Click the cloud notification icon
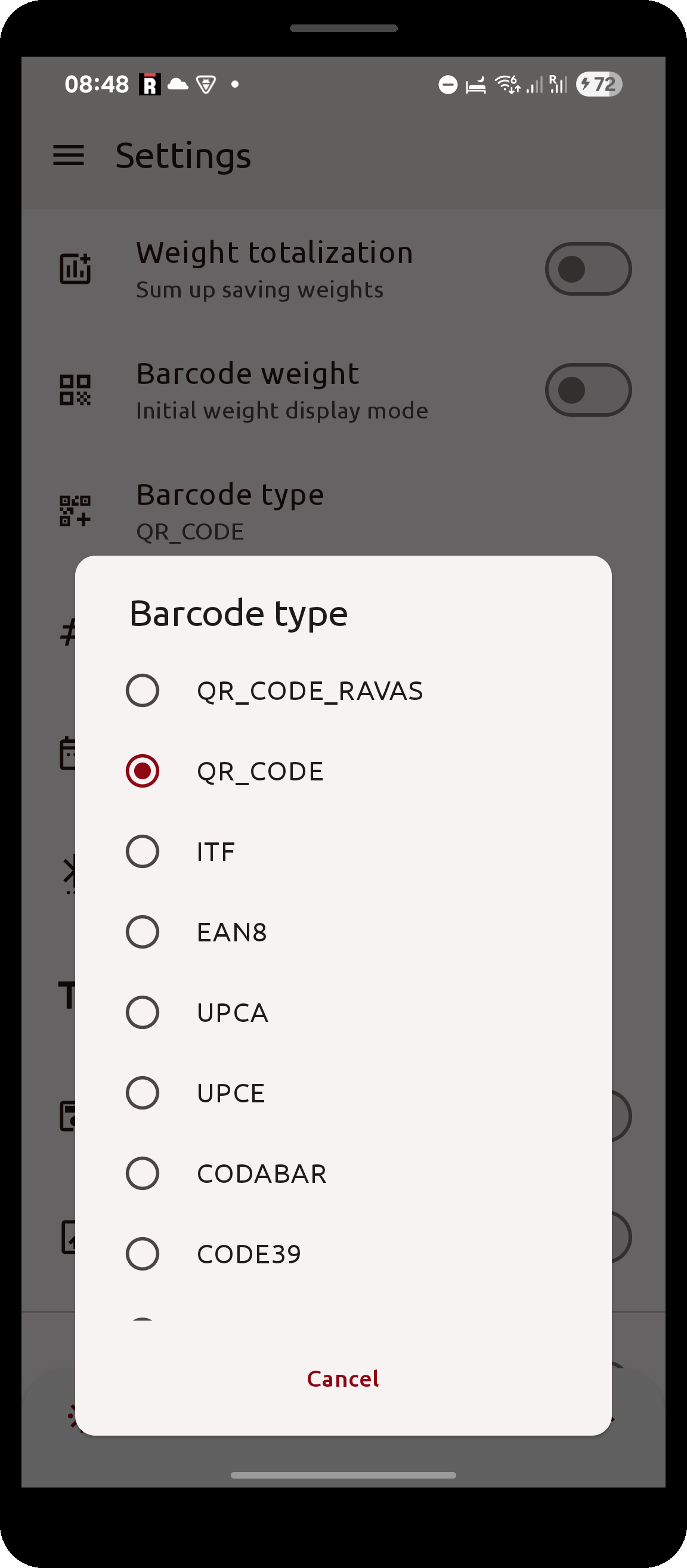The width and height of the screenshot is (687, 1568). point(178,84)
